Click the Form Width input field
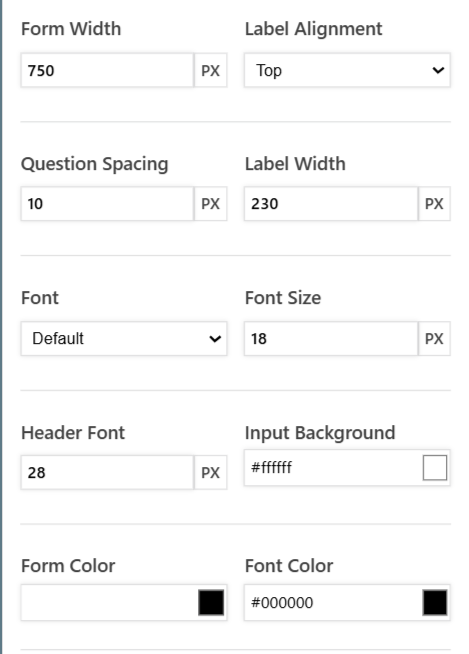This screenshot has height=654, width=469. click(107, 70)
